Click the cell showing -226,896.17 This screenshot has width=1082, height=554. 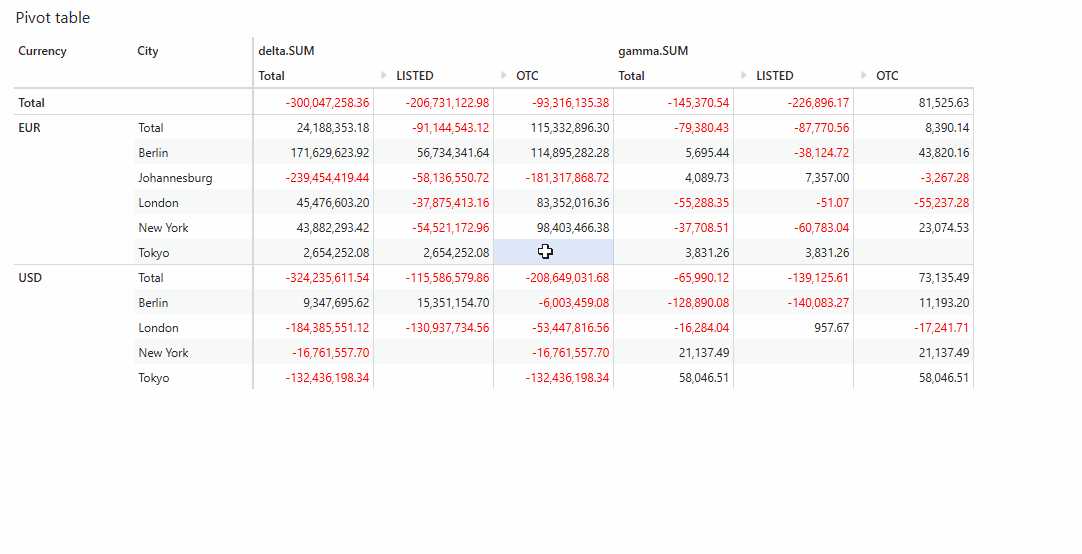point(794,103)
